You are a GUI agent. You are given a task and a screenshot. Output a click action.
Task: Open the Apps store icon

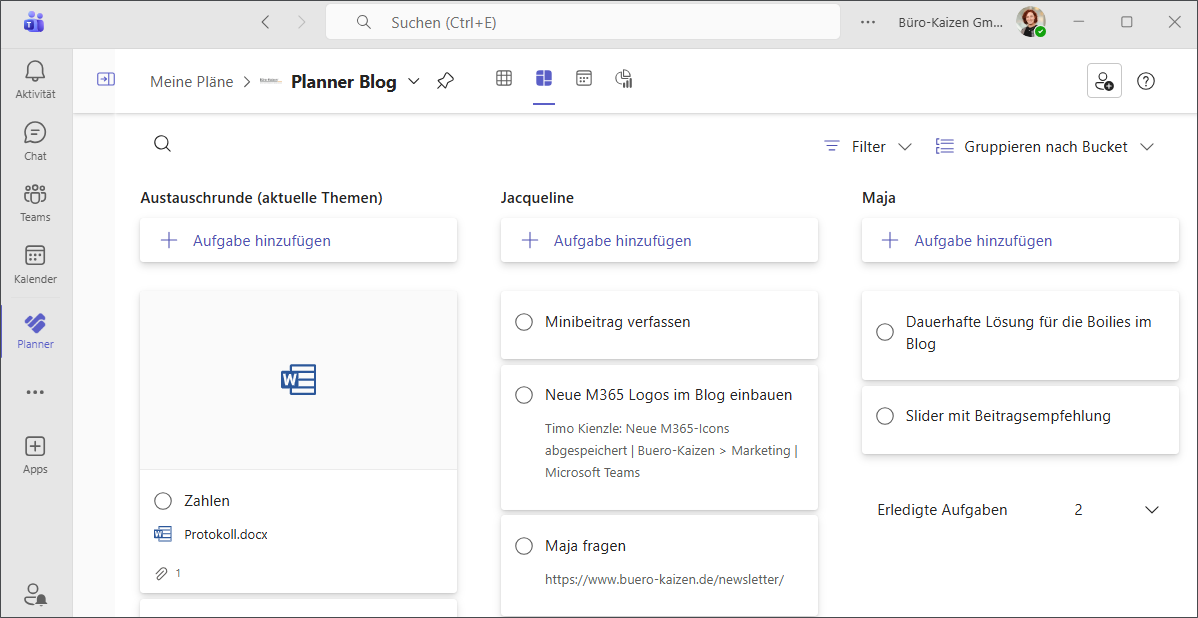click(35, 454)
